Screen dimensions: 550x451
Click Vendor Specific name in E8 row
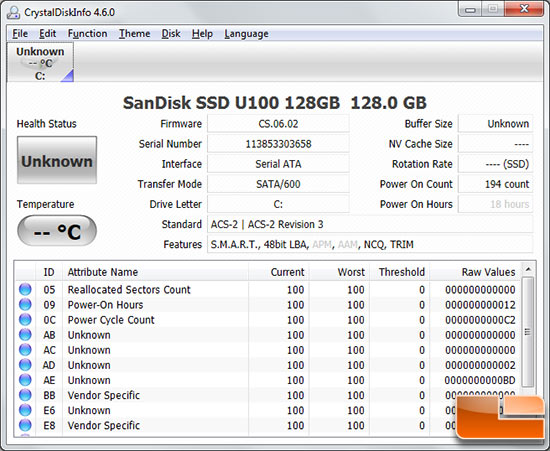point(104,425)
